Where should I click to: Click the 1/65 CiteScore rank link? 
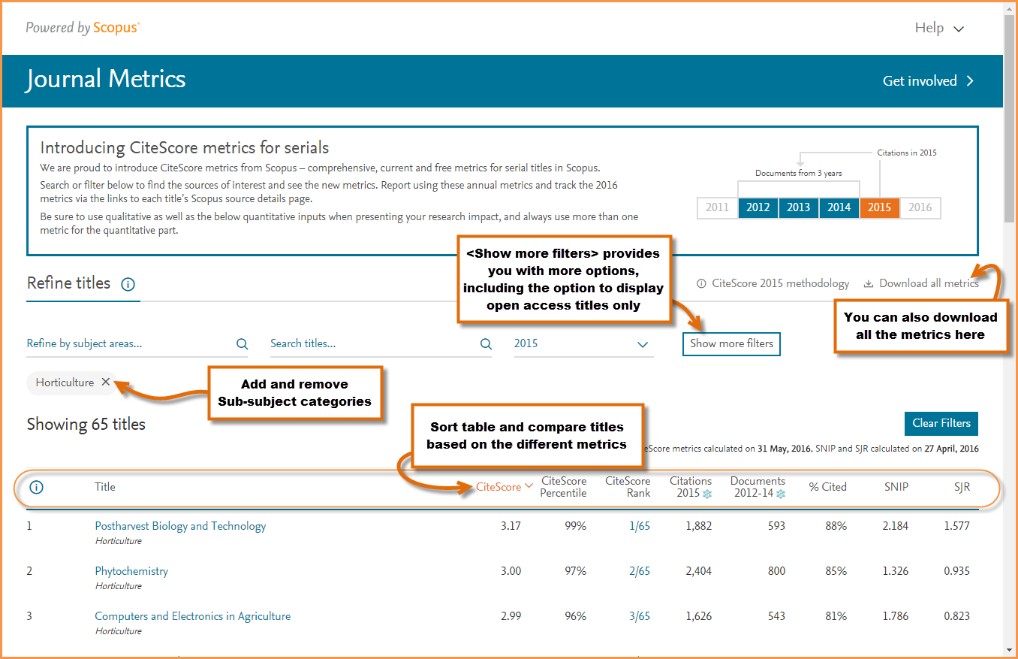639,526
